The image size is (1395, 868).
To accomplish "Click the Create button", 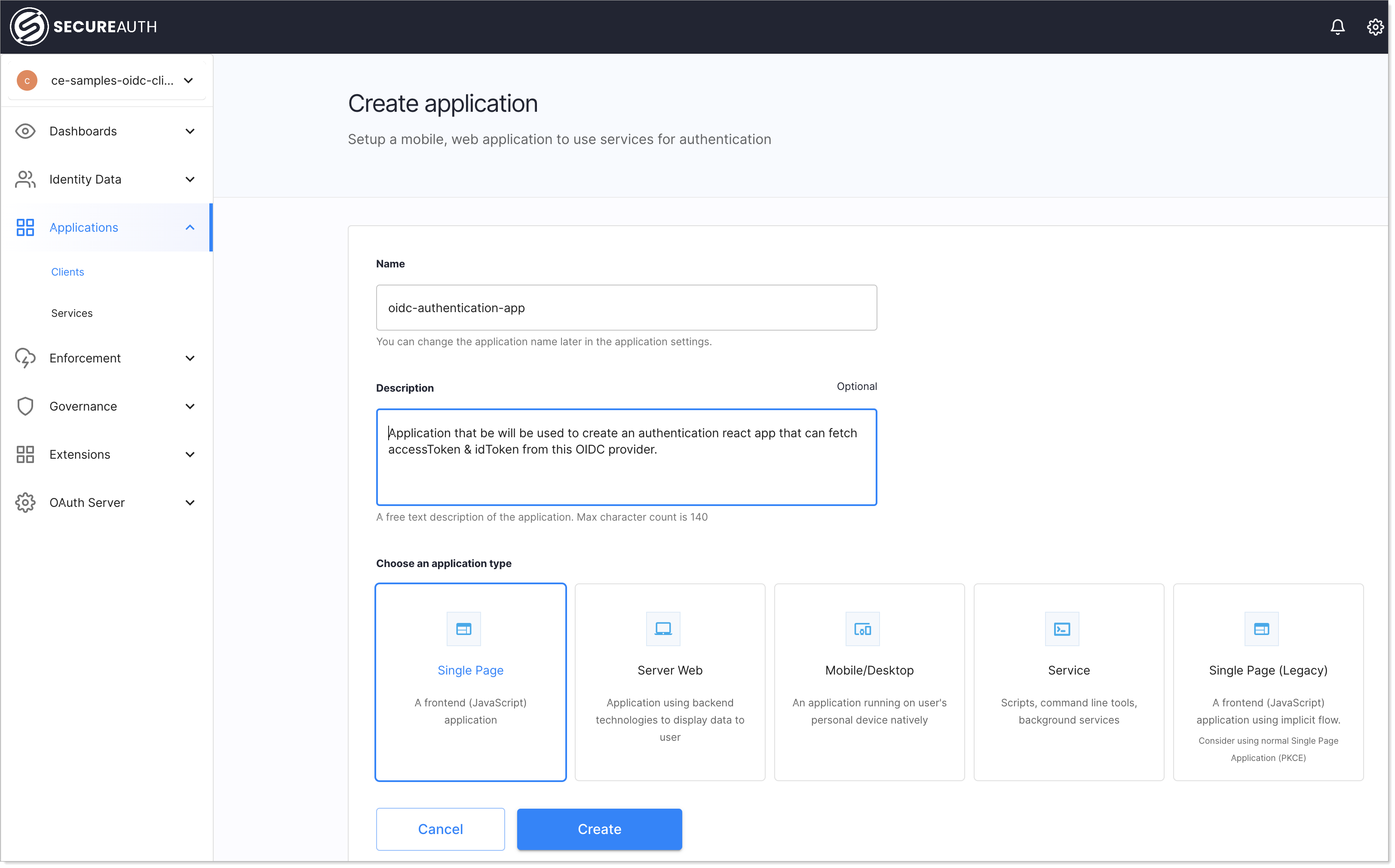I will [600, 830].
